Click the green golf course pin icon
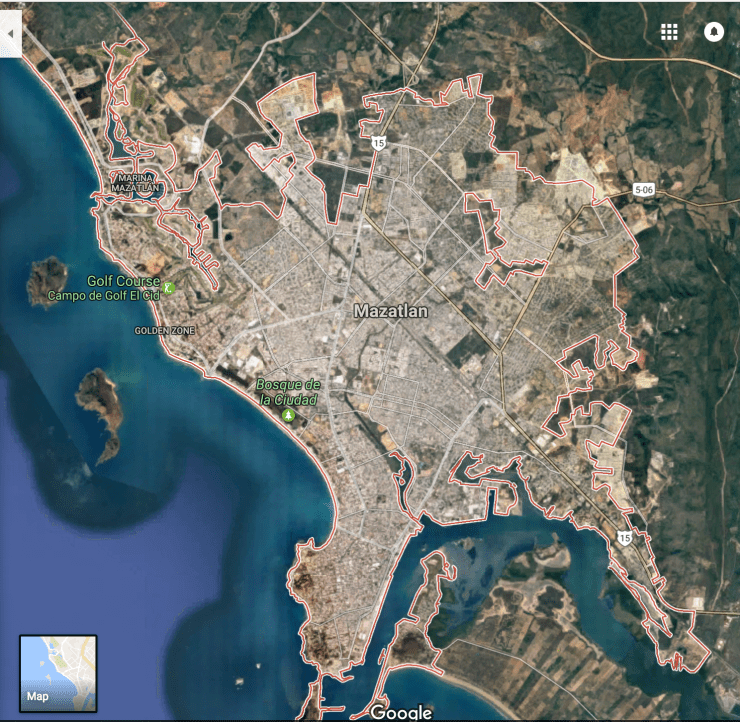This screenshot has height=722, width=740. click(168, 288)
